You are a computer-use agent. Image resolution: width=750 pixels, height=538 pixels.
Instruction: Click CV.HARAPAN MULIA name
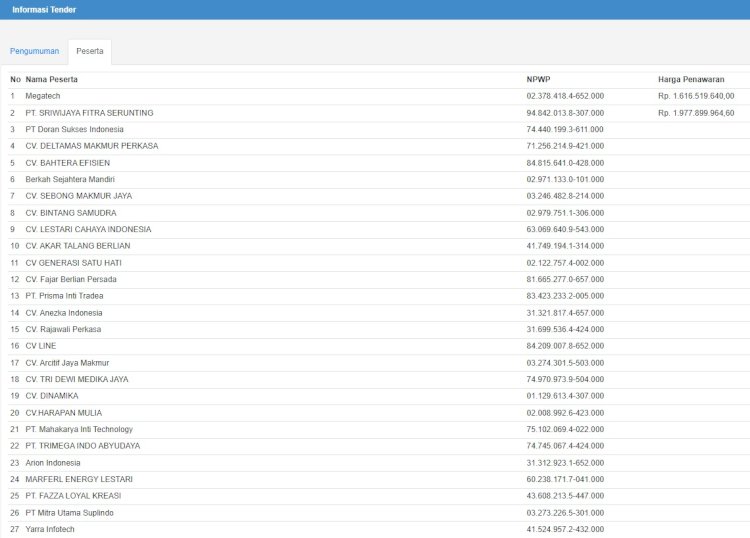[x=64, y=413]
